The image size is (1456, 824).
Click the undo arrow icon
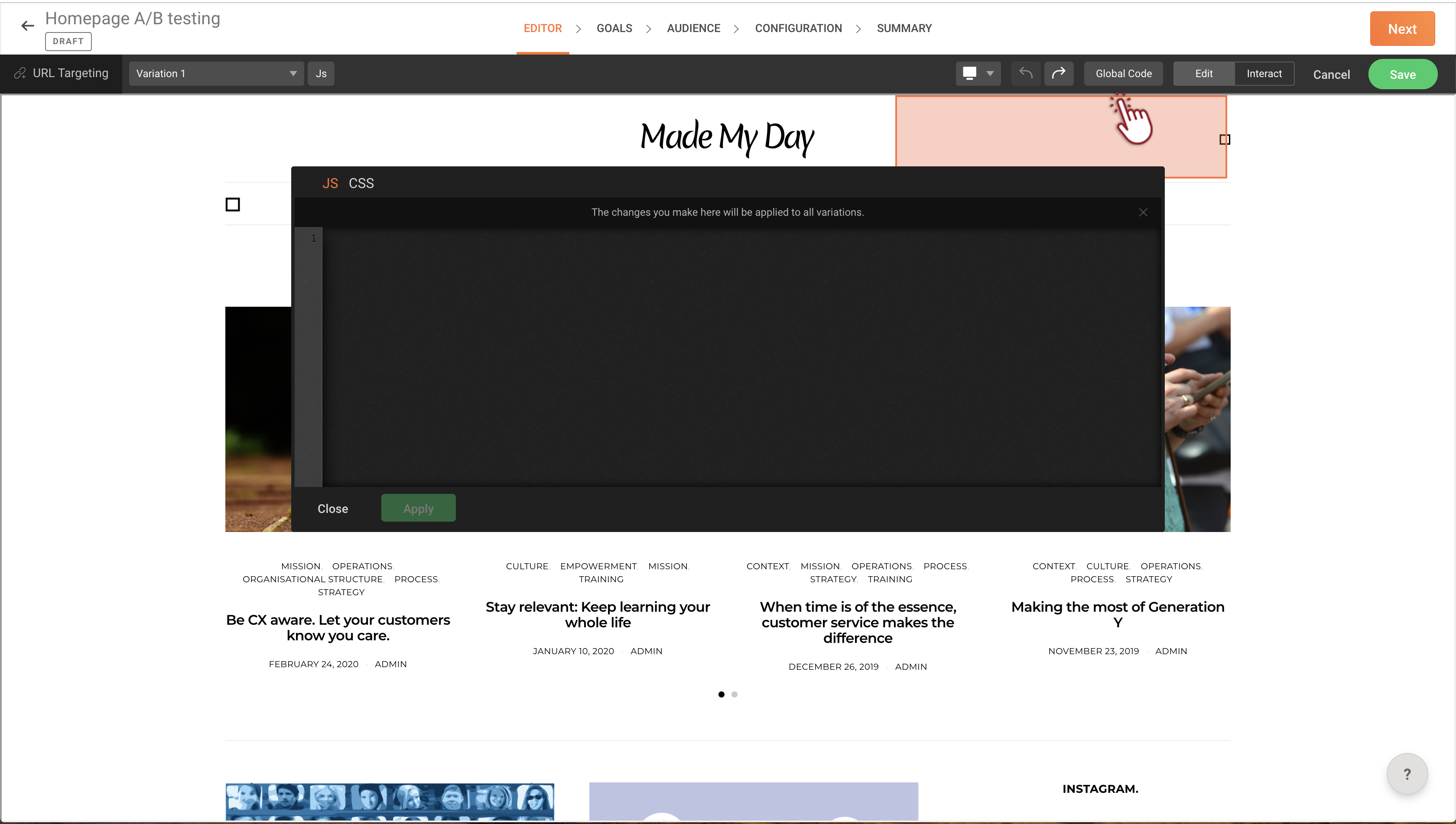pos(1025,74)
